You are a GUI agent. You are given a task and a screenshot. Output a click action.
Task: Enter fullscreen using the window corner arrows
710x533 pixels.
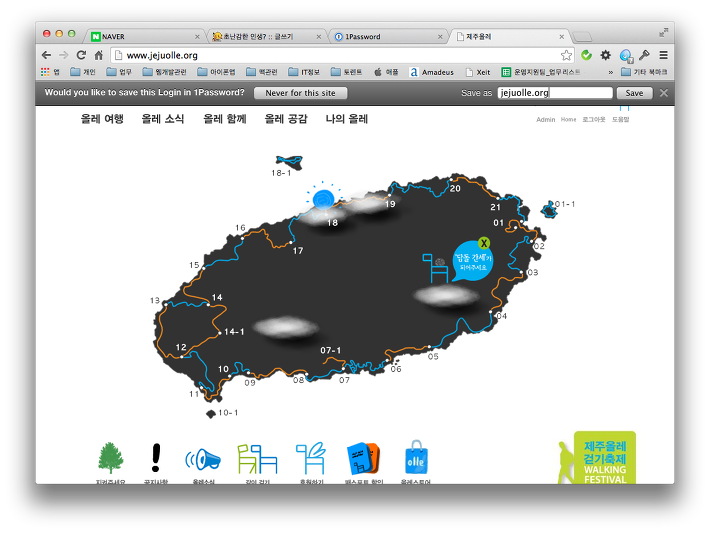click(663, 33)
